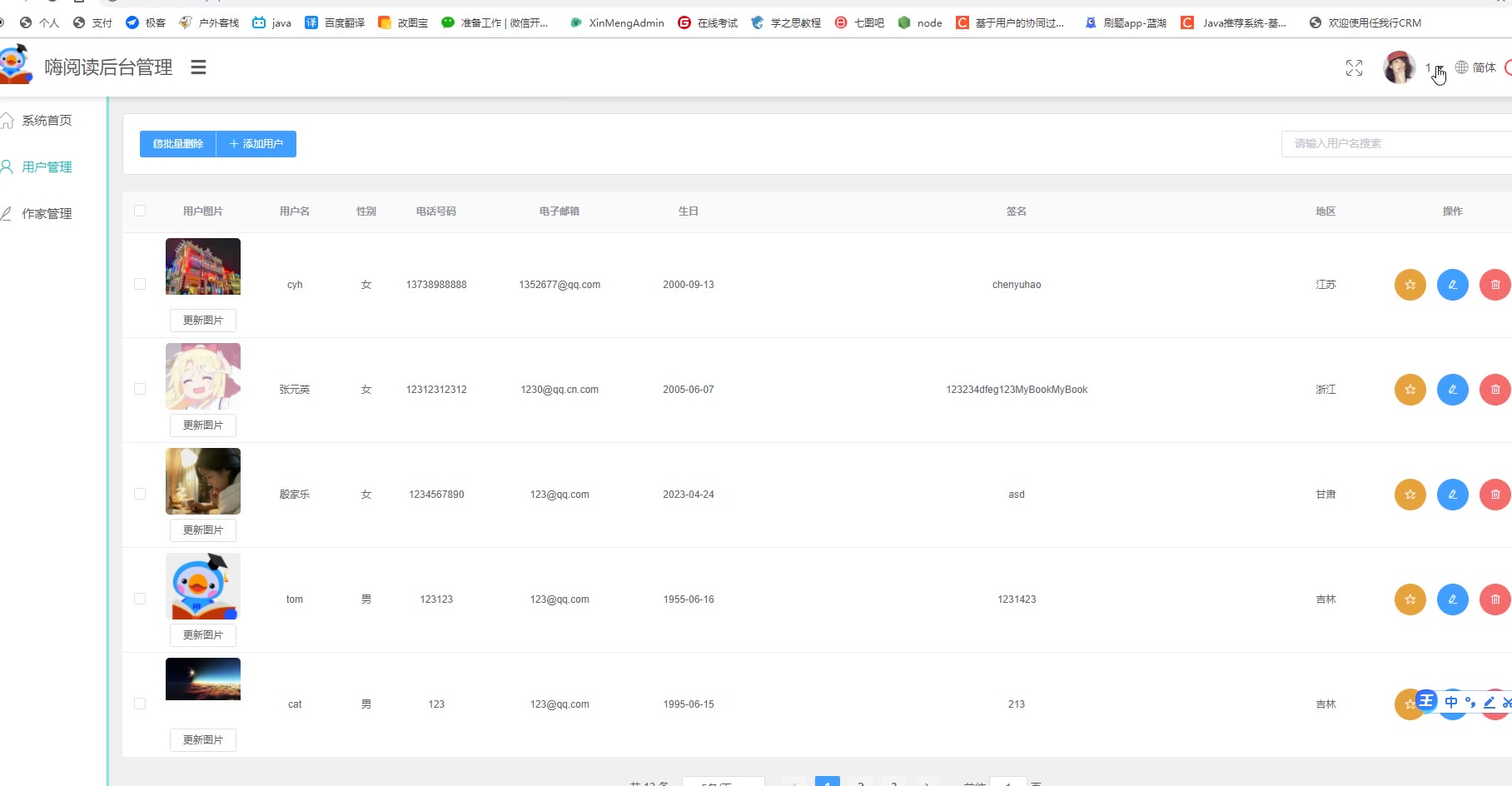Screen dimensions: 1512x786
Task: Click the birthday 2023-04-24 cell
Action: [x=689, y=495]
